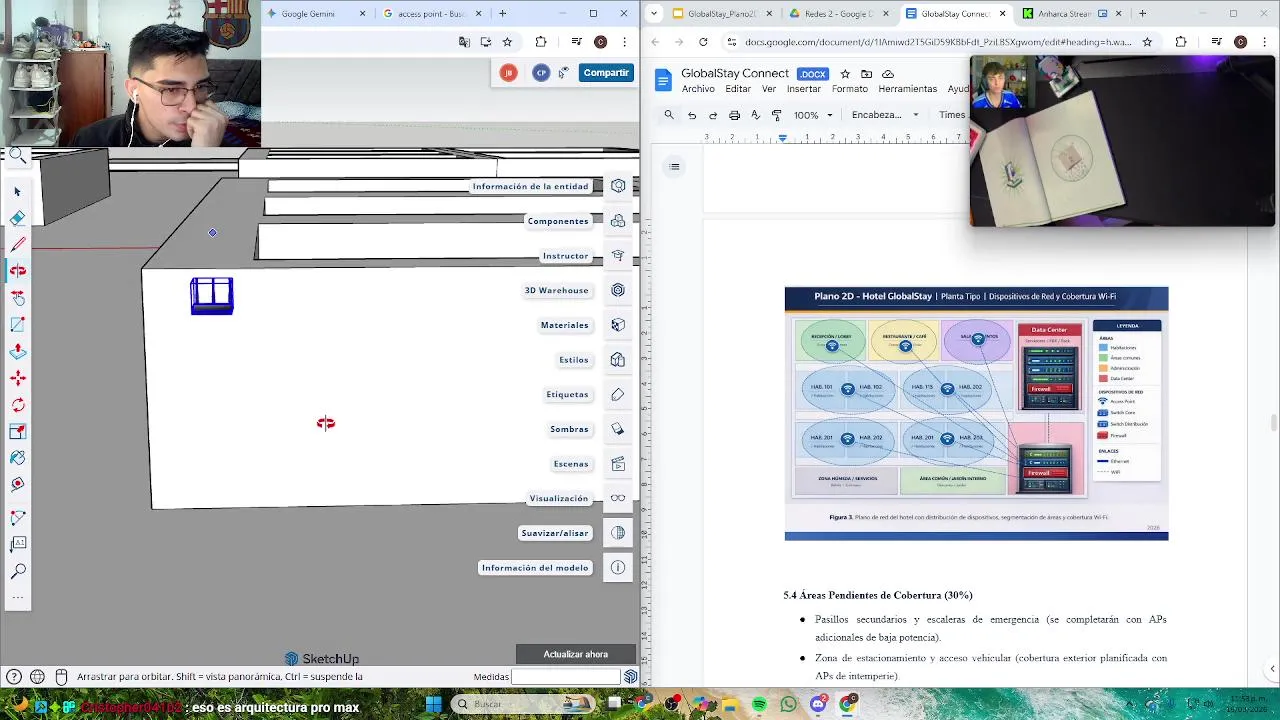
Task: Open the Formato menu in Google Docs
Action: tap(850, 89)
